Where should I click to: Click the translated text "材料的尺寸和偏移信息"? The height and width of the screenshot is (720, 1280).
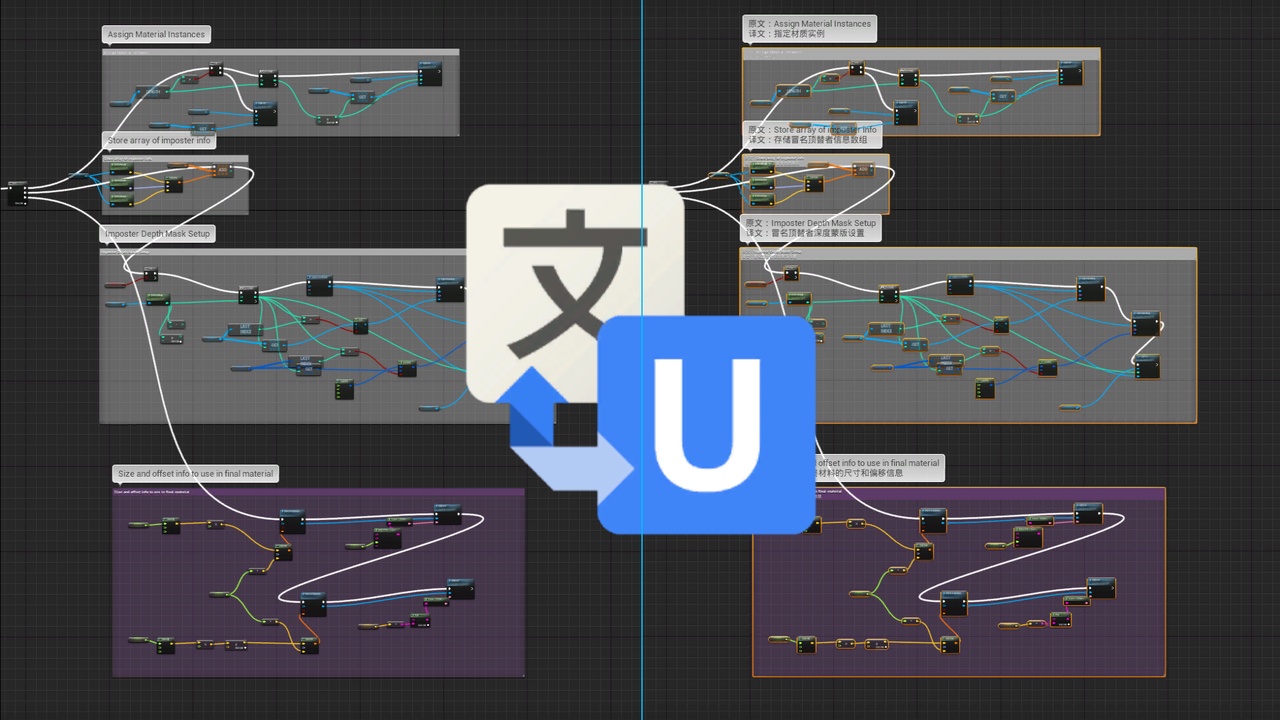click(x=861, y=473)
